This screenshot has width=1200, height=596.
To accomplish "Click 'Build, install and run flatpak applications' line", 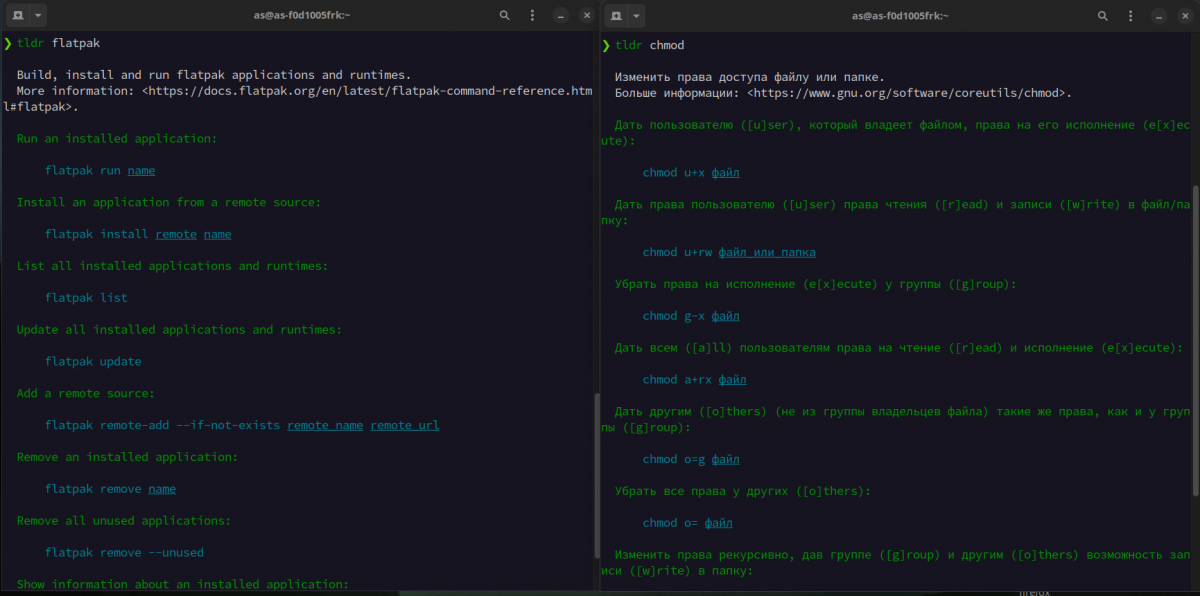I will [x=214, y=75].
